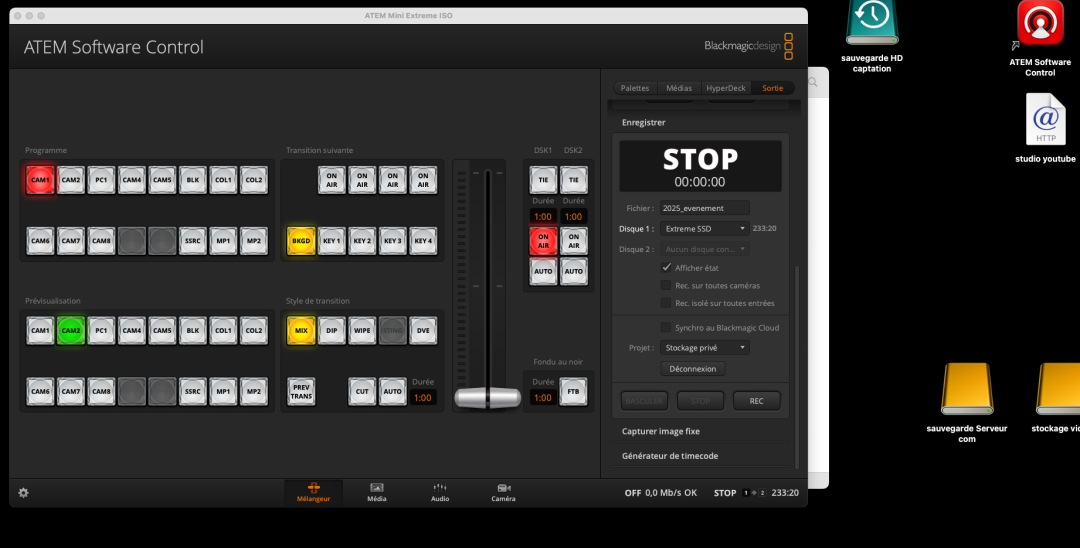The height and width of the screenshot is (548, 1080).
Task: Select sauvegarde HD captation drive icon
Action: tap(872, 36)
